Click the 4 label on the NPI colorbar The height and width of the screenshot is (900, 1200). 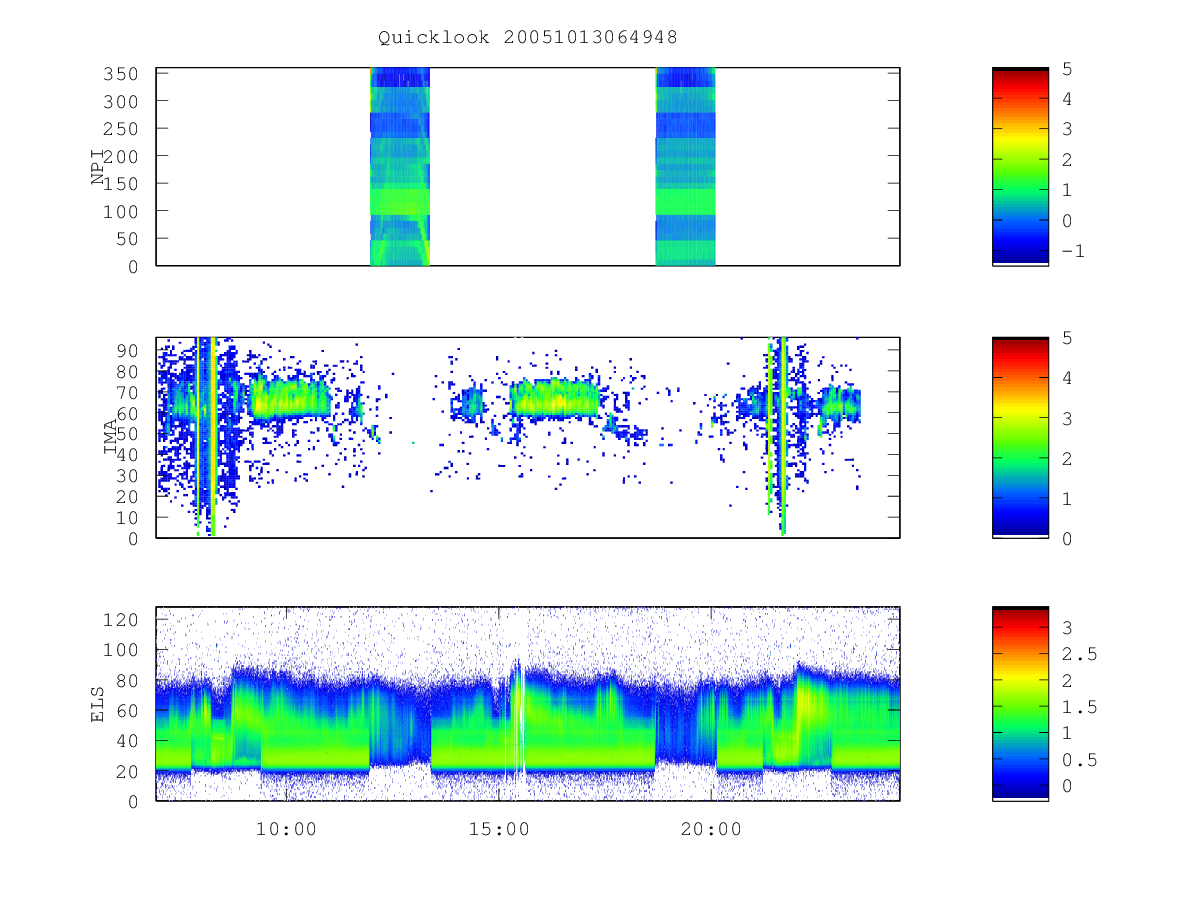click(1066, 99)
